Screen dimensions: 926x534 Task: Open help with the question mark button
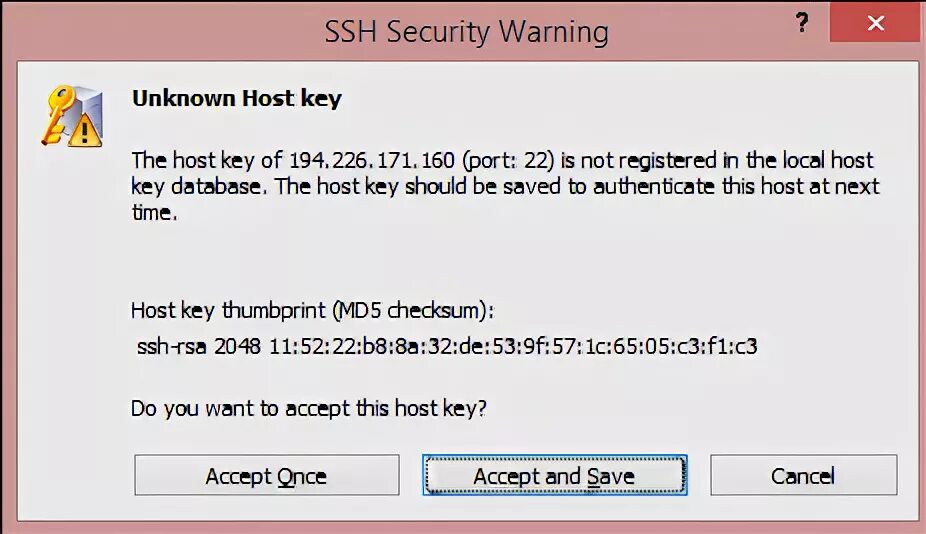801,24
